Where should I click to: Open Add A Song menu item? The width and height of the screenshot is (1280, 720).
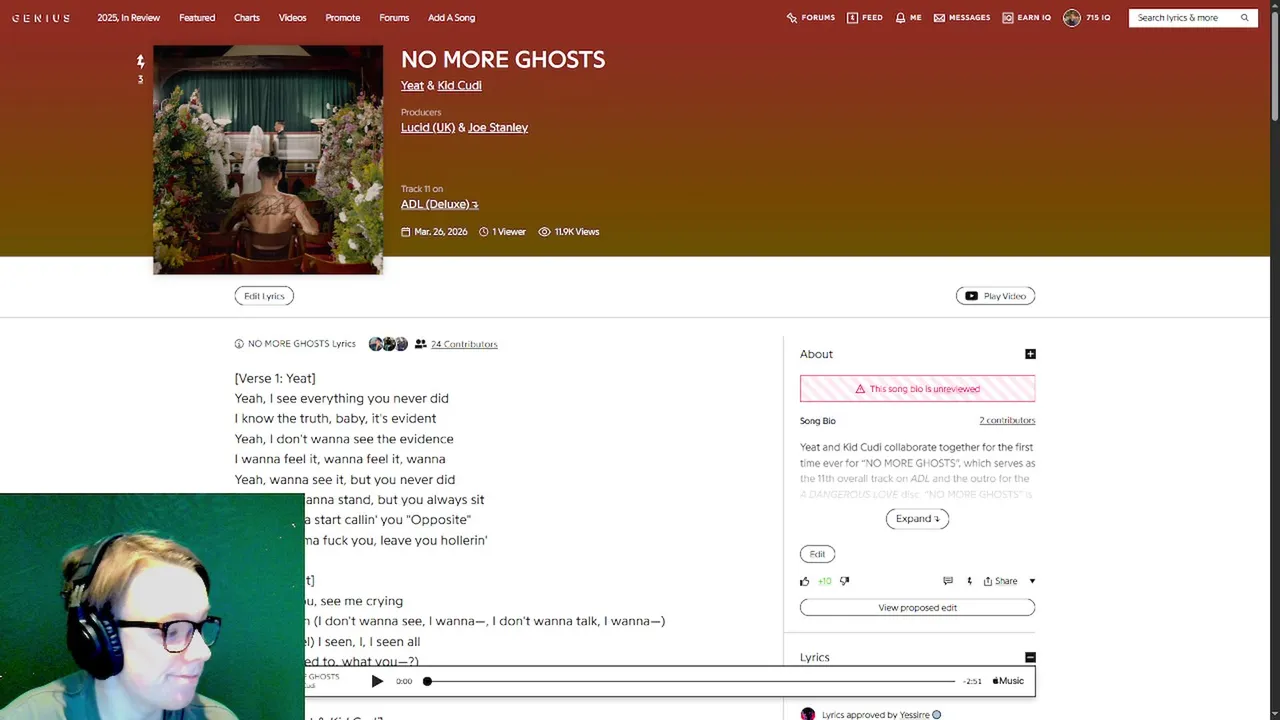click(x=451, y=18)
